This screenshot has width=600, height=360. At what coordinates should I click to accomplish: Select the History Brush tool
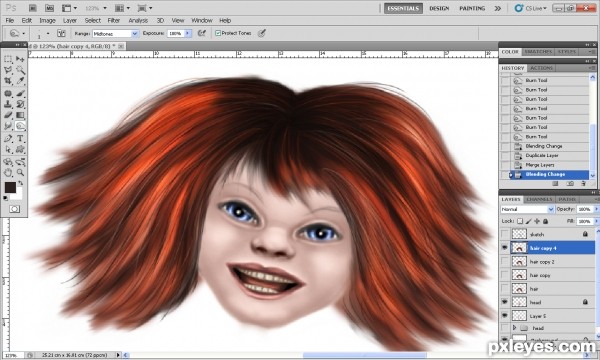20,104
